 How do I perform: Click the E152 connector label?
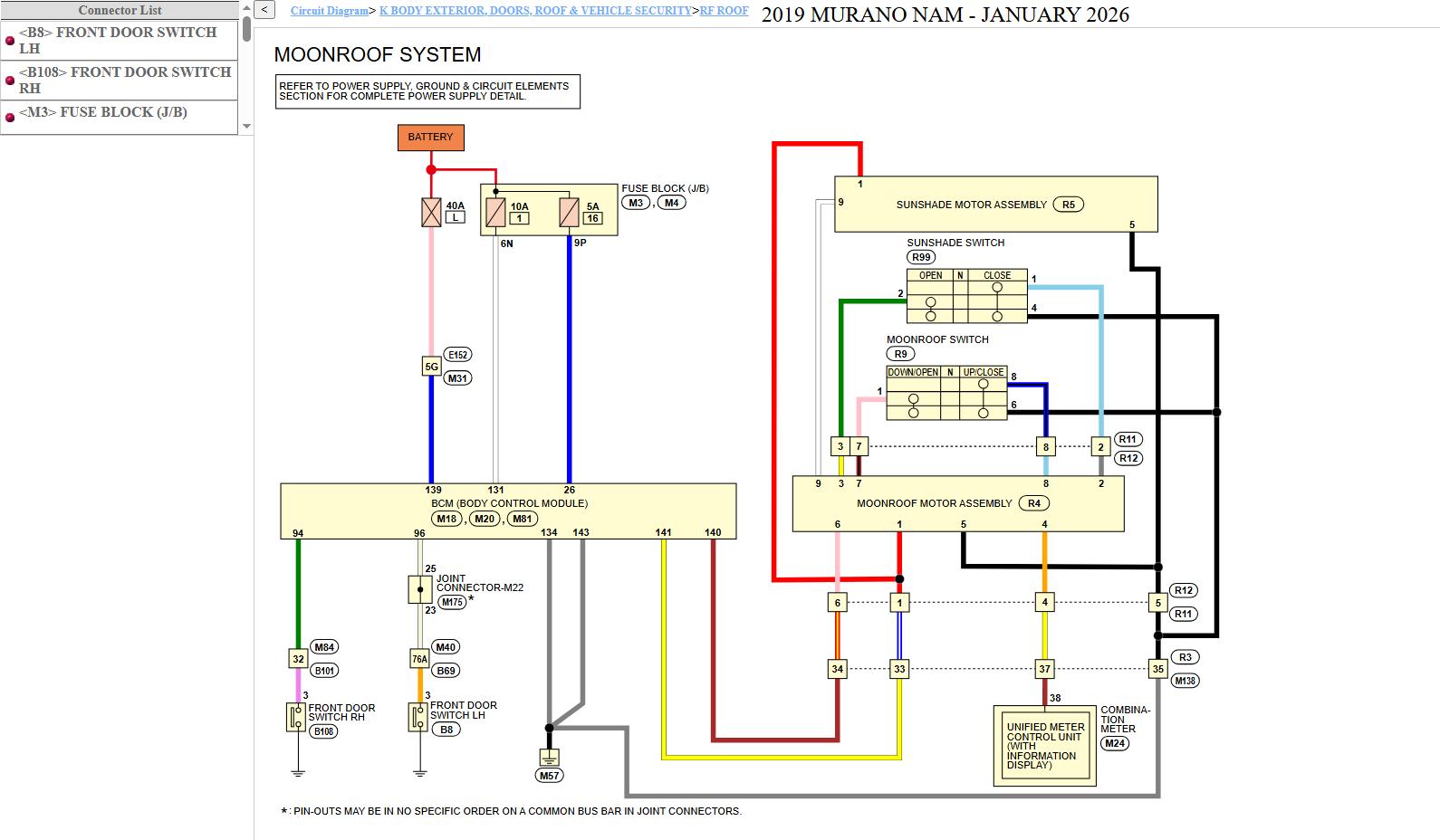(x=458, y=355)
